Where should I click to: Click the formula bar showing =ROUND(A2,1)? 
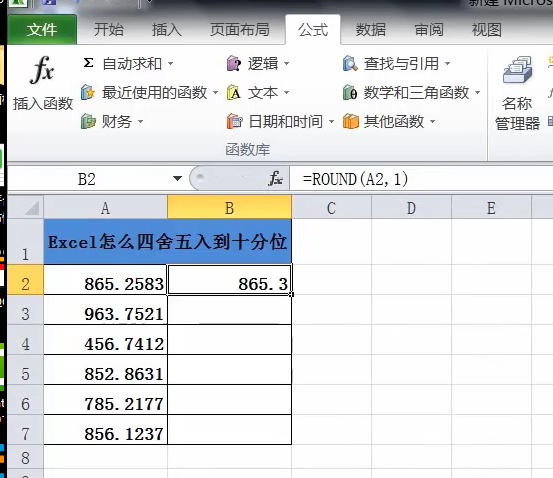pos(421,179)
